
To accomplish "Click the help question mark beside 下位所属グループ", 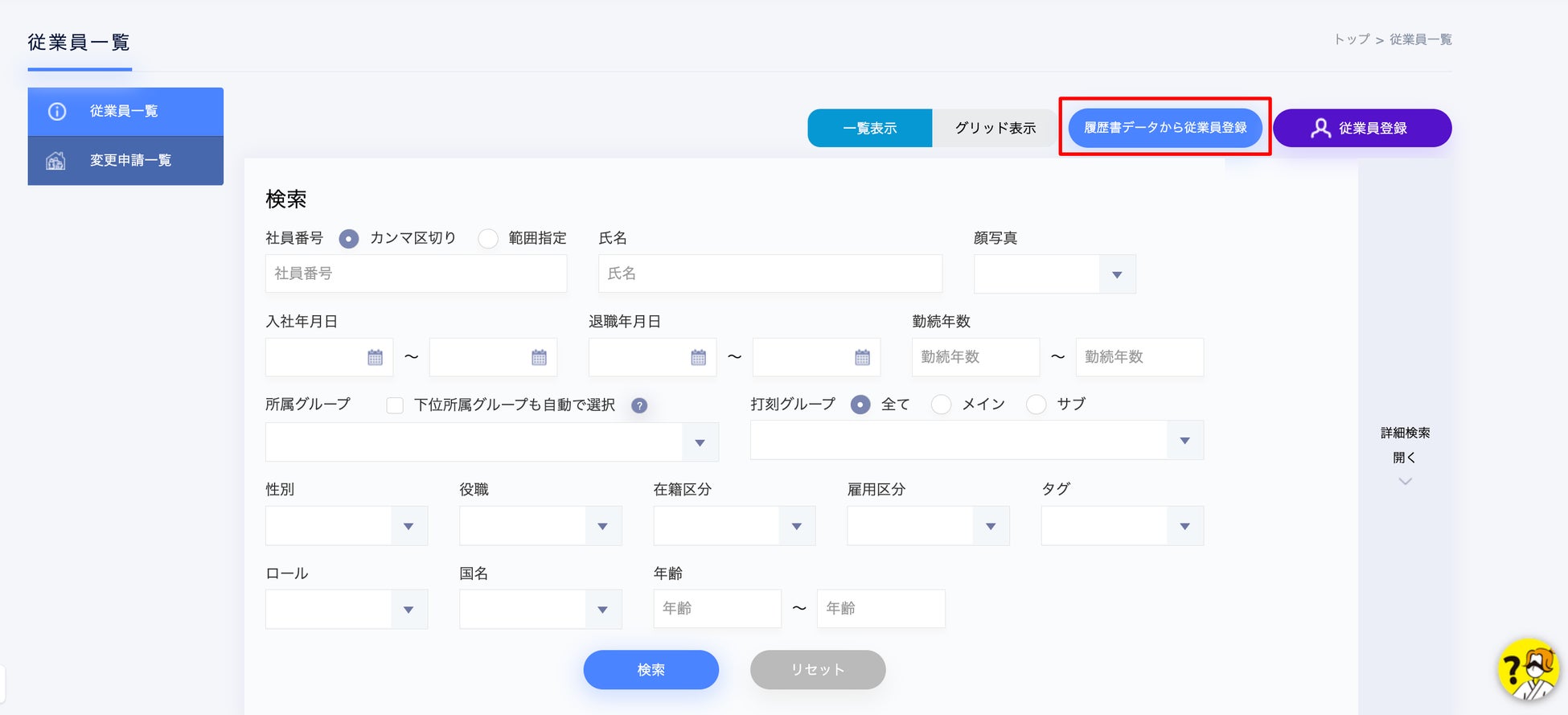I will [639, 405].
